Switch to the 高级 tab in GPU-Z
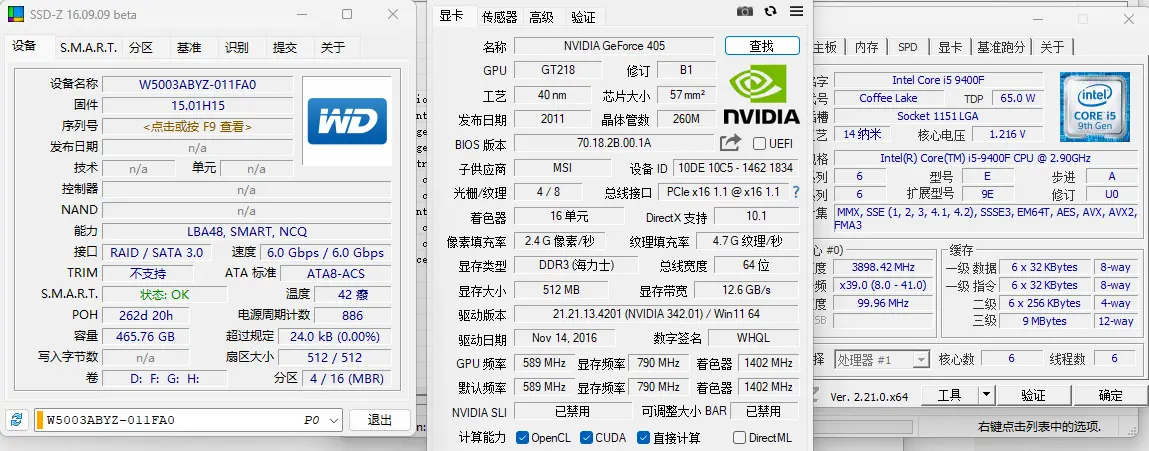The image size is (1149, 451). click(542, 18)
